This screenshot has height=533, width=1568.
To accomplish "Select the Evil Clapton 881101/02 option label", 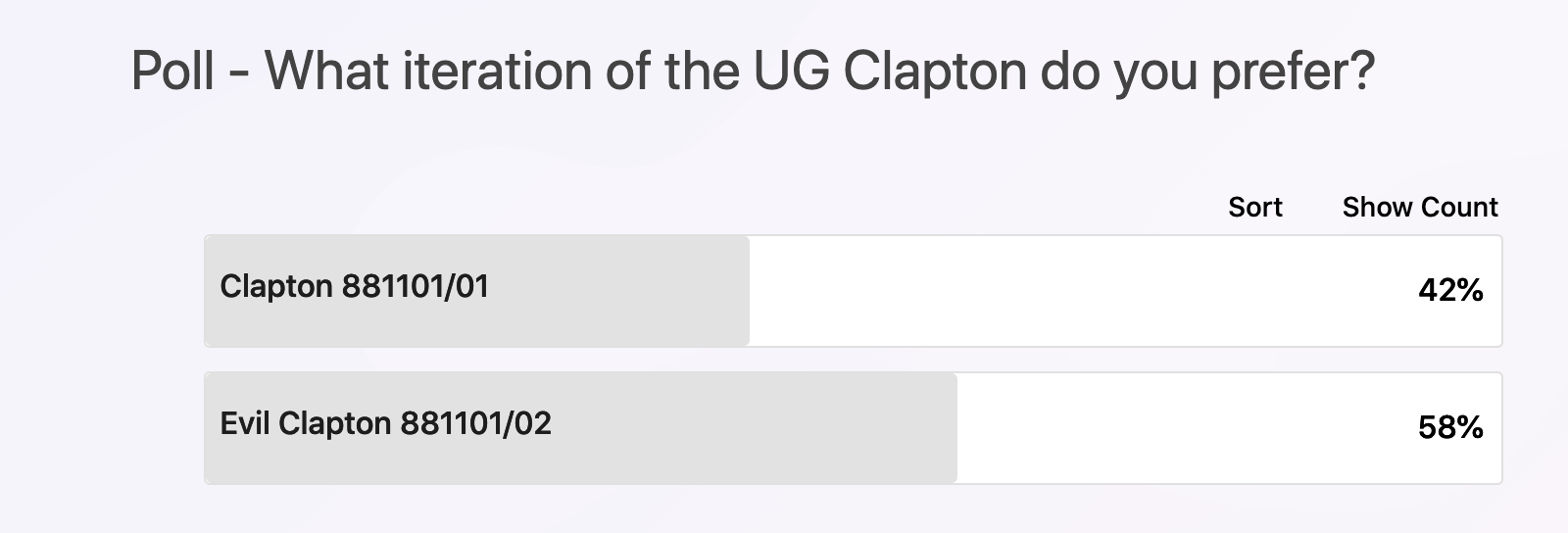I will click(x=385, y=423).
